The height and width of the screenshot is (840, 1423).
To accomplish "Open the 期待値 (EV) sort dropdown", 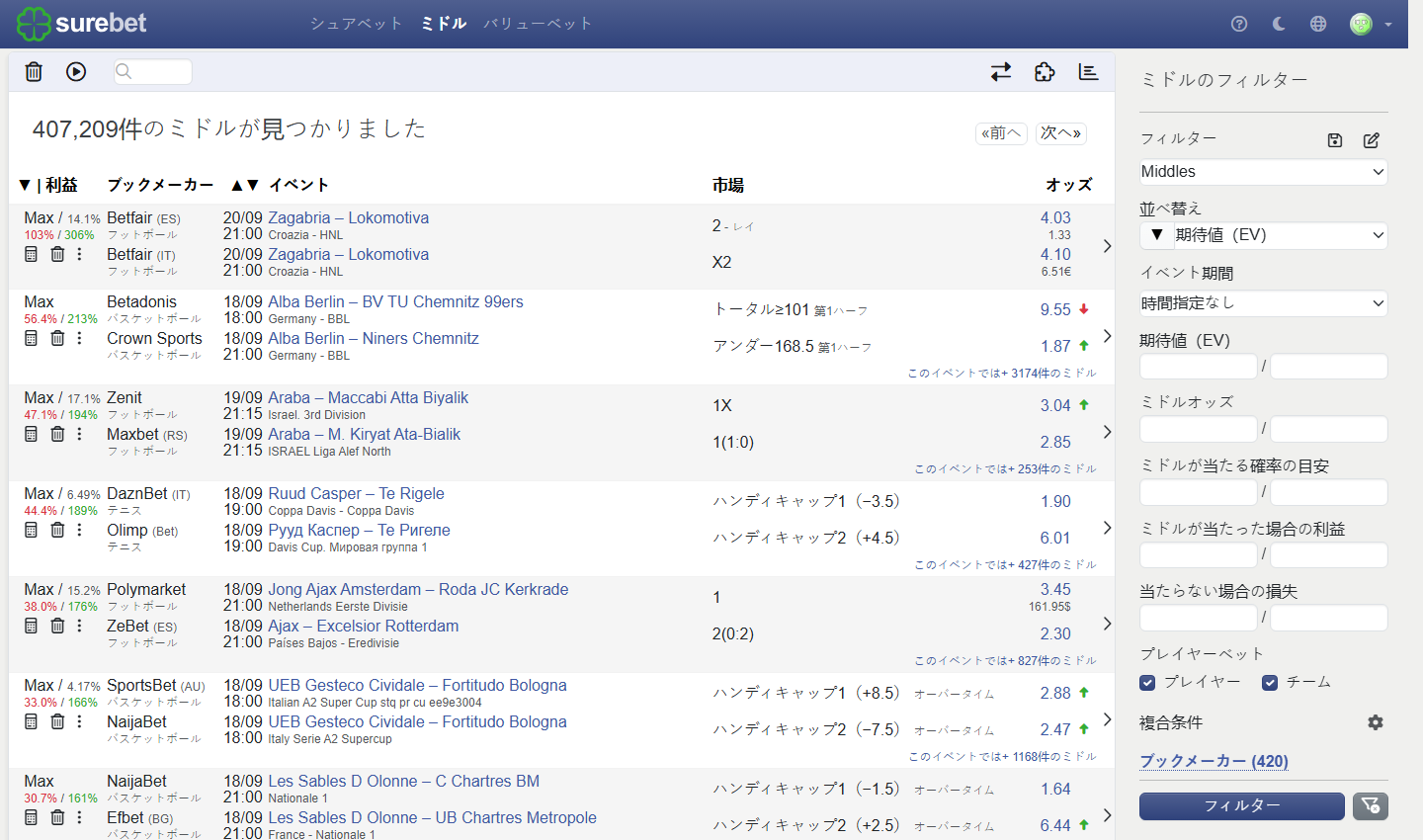I will (1281, 235).
